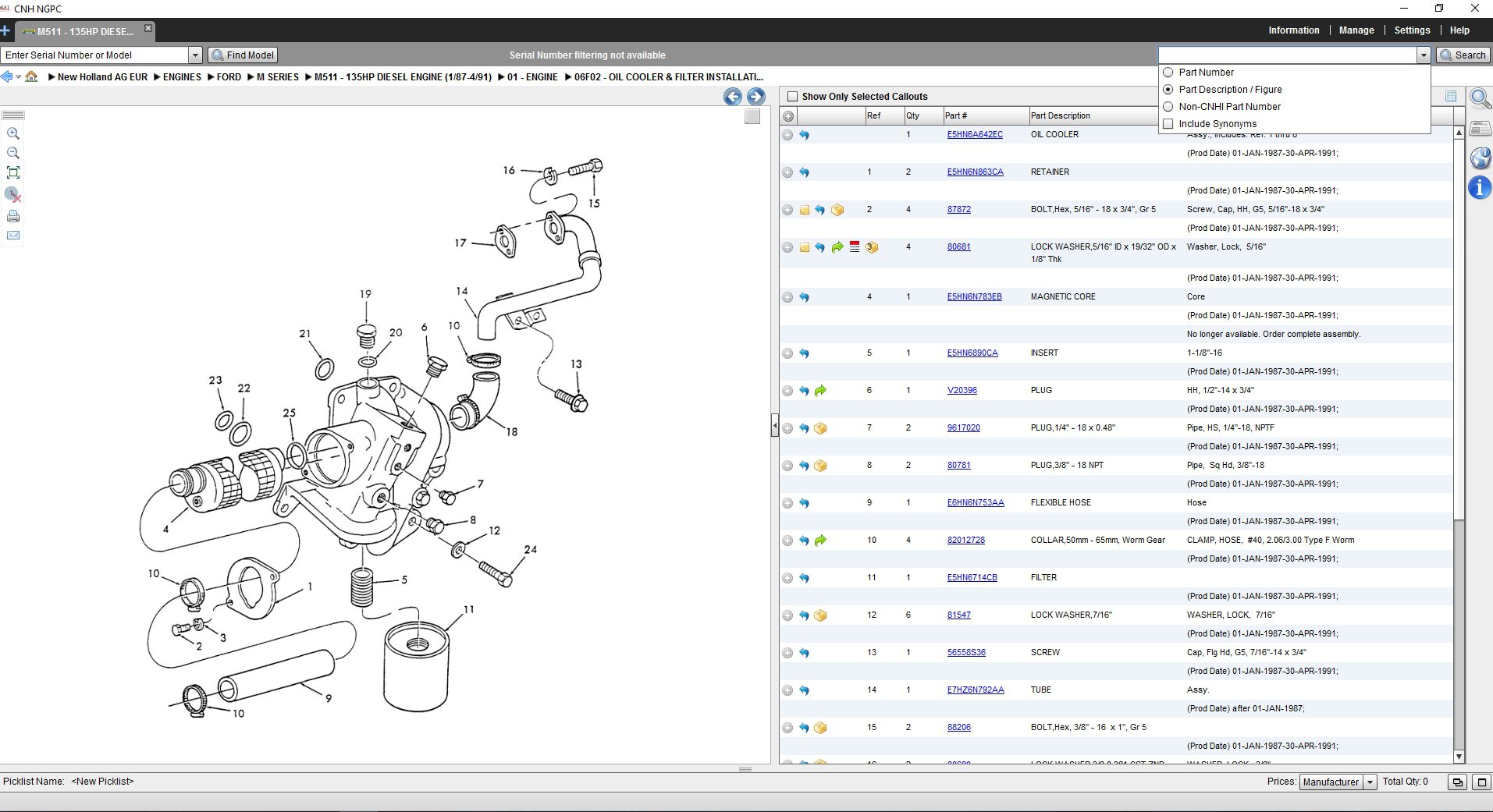Click package icon on 9617020 row

point(820,428)
